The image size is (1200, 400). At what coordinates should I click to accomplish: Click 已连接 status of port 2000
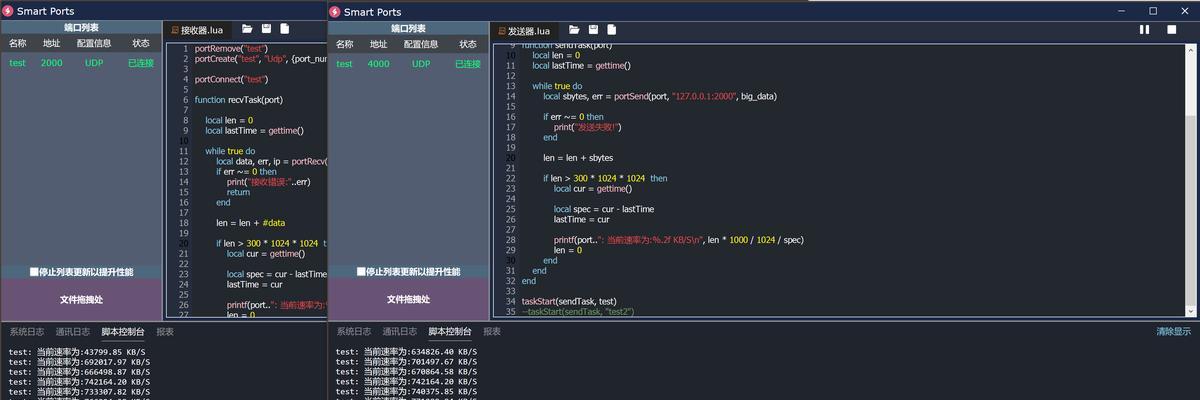(141, 63)
